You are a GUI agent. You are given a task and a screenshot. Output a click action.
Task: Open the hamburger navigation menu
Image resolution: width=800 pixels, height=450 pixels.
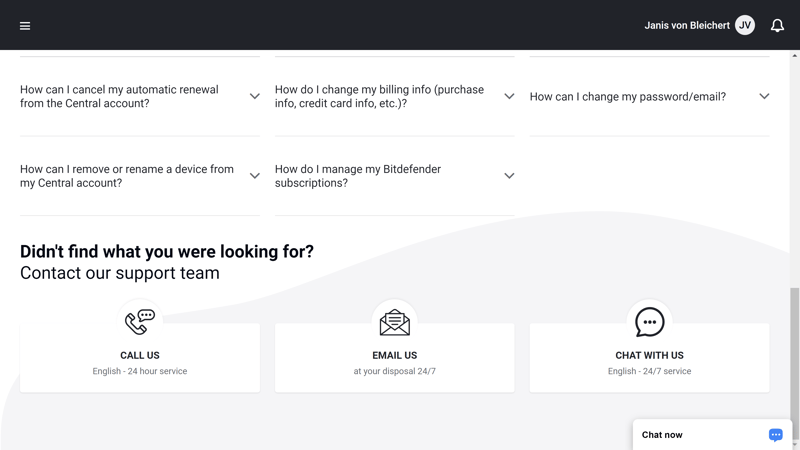click(x=25, y=26)
